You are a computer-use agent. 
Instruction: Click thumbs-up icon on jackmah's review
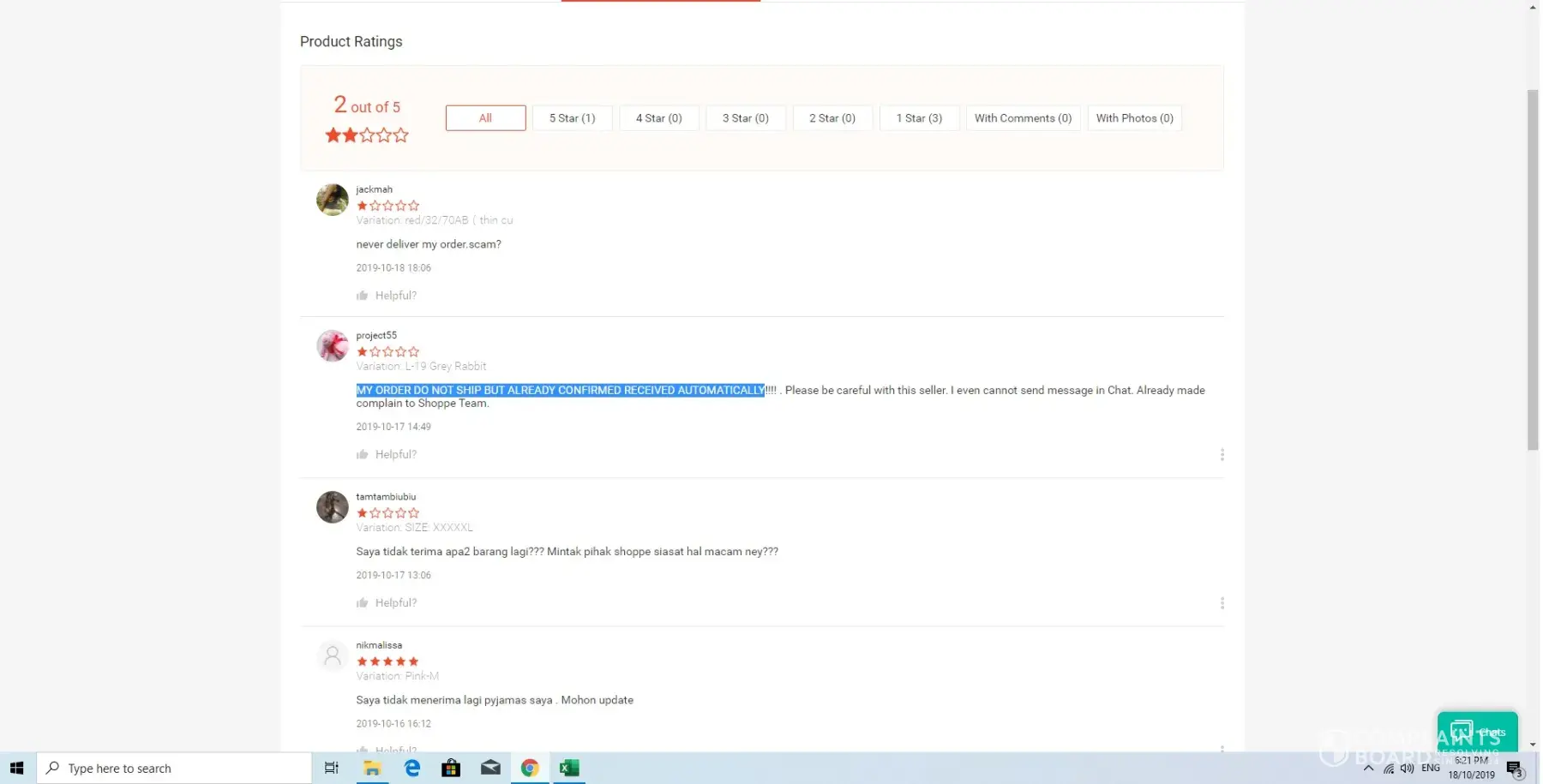click(362, 296)
